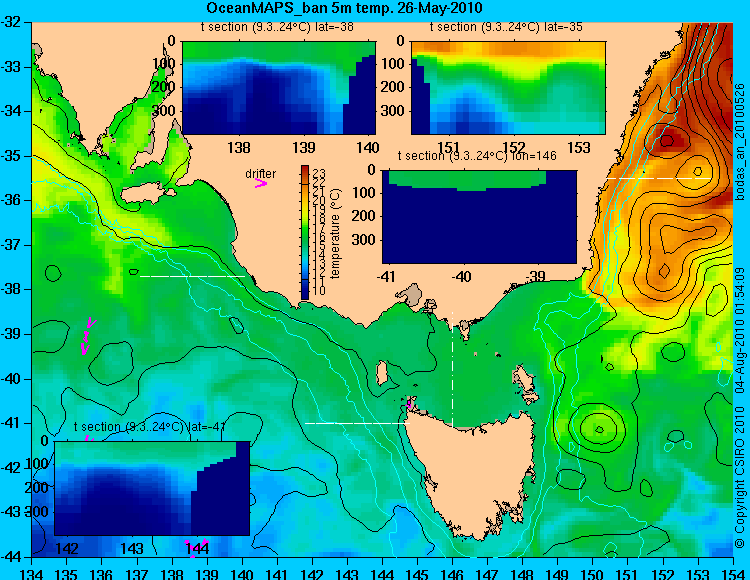Click '-39' on the lon=146 inset axis
The image size is (750, 580).
[x=534, y=276]
